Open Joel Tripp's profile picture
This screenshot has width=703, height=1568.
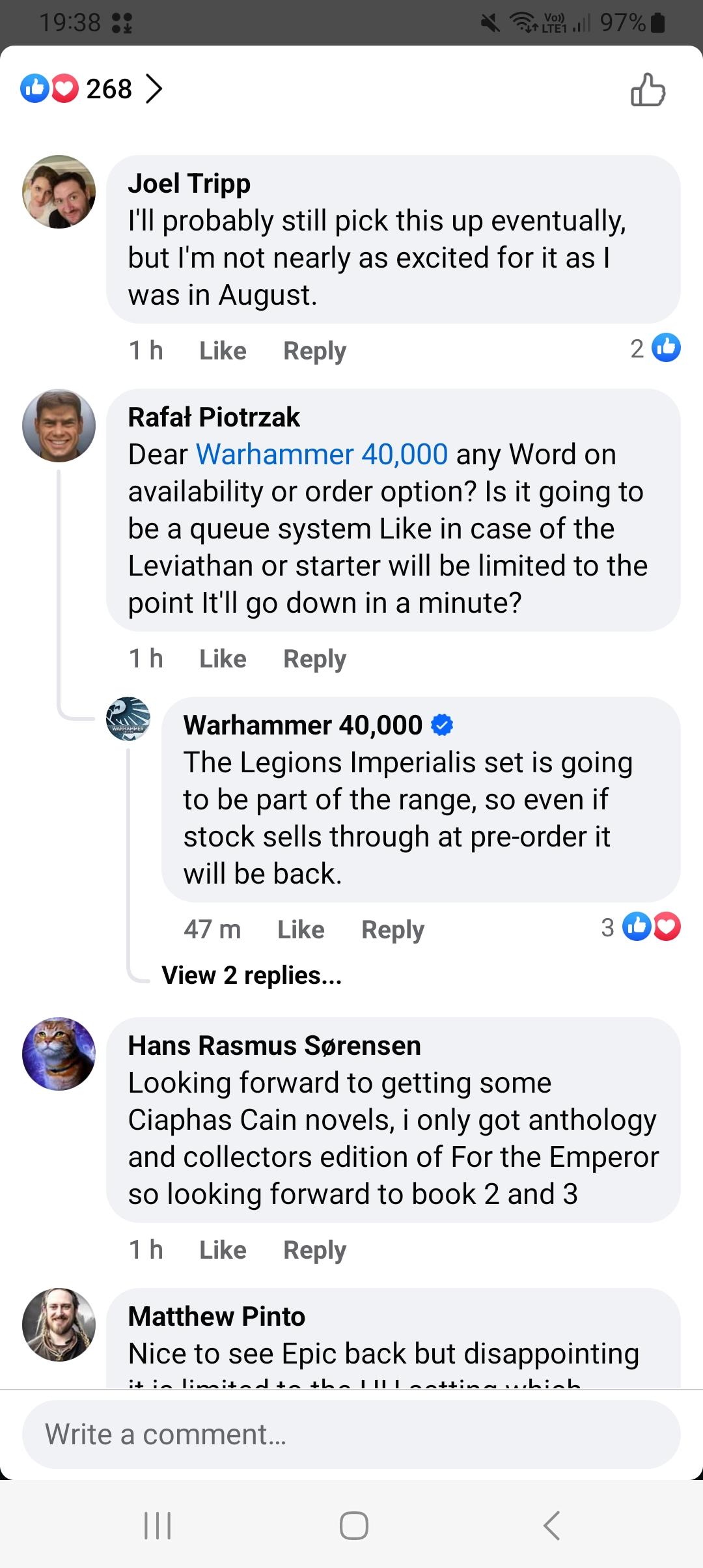pos(59,191)
